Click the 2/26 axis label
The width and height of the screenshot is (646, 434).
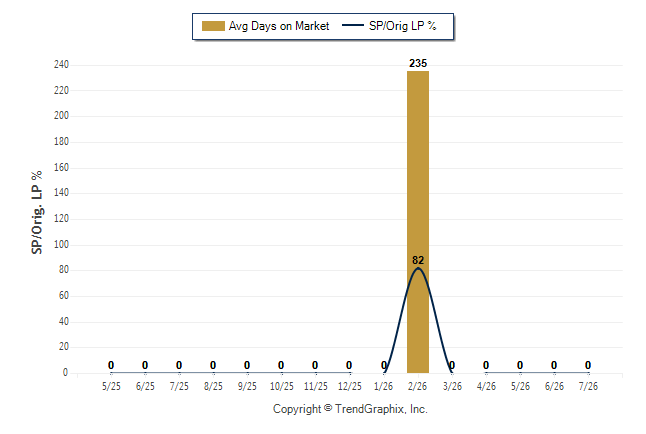click(418, 386)
